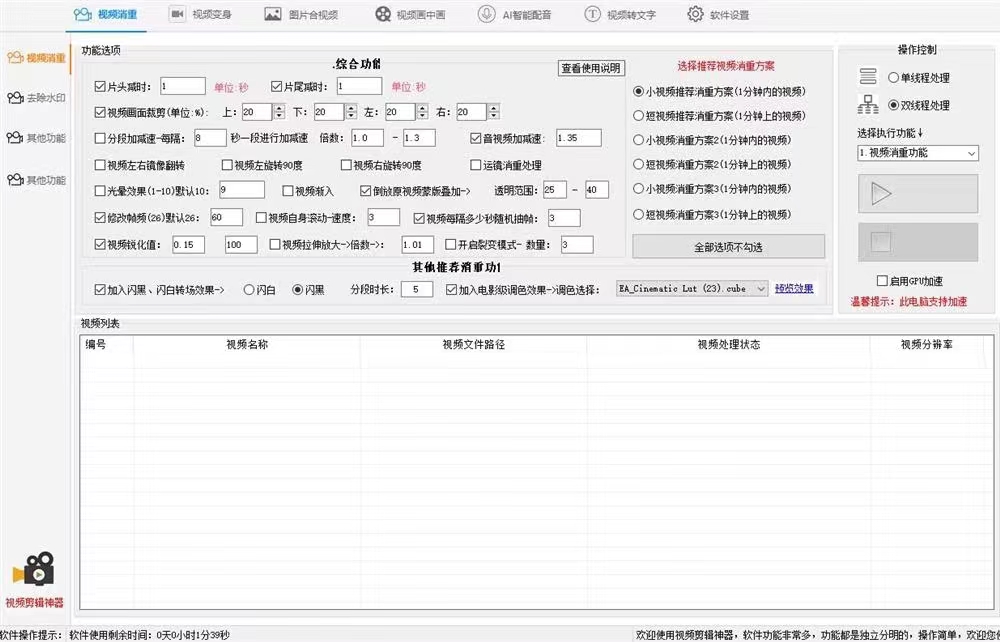This screenshot has height=642, width=1000.
Task: Select the 去除水印 sidebar icon
Action: 14,98
